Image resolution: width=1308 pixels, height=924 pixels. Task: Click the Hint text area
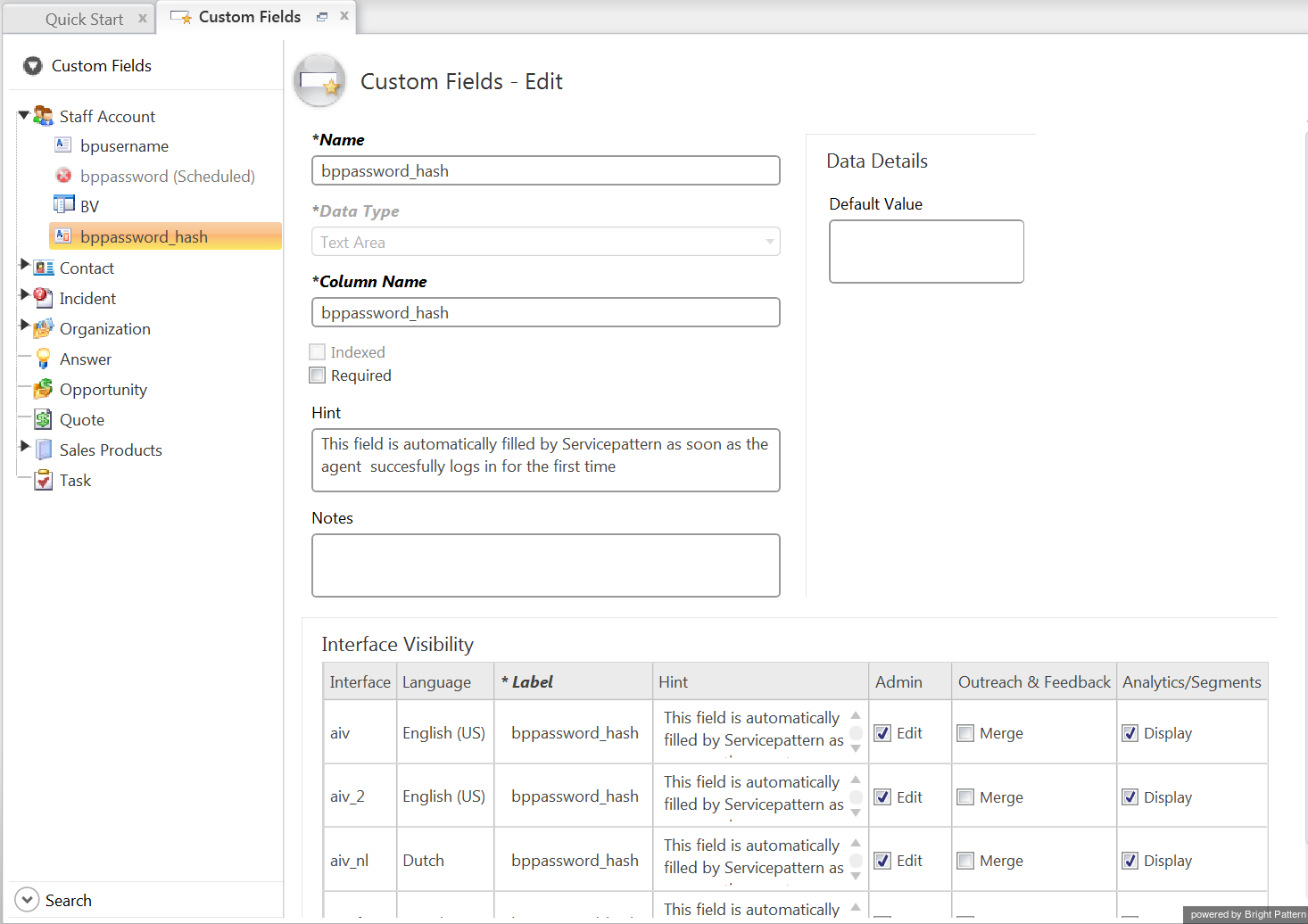[x=546, y=460]
